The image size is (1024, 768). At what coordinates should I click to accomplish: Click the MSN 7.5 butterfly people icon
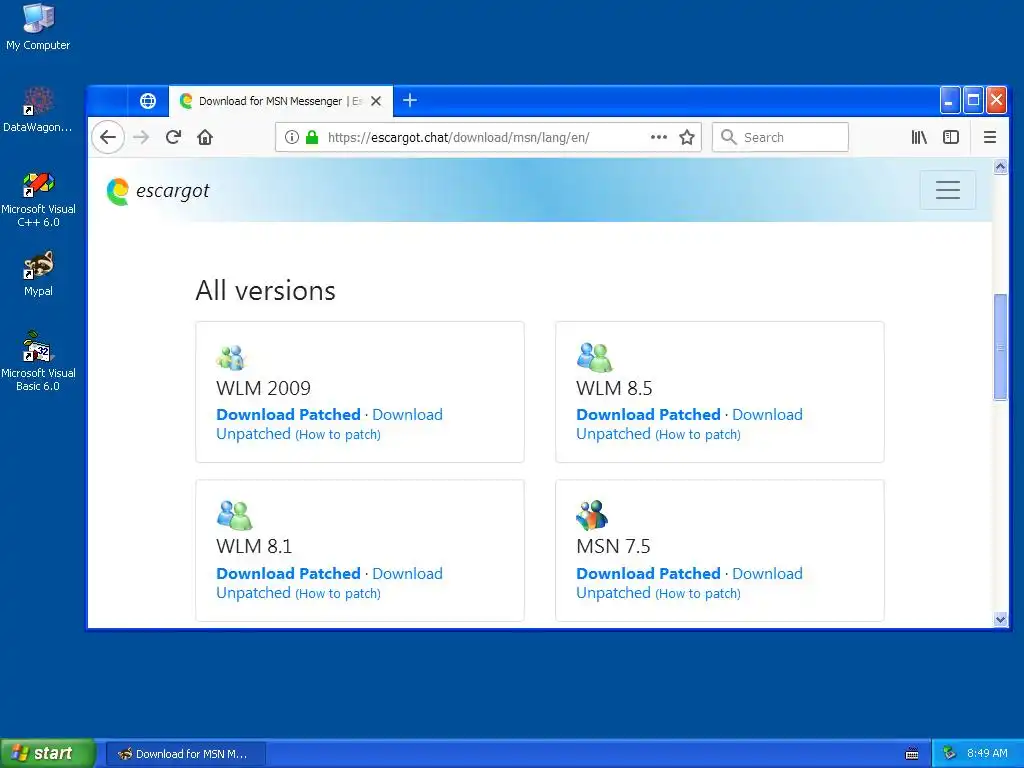tap(592, 515)
